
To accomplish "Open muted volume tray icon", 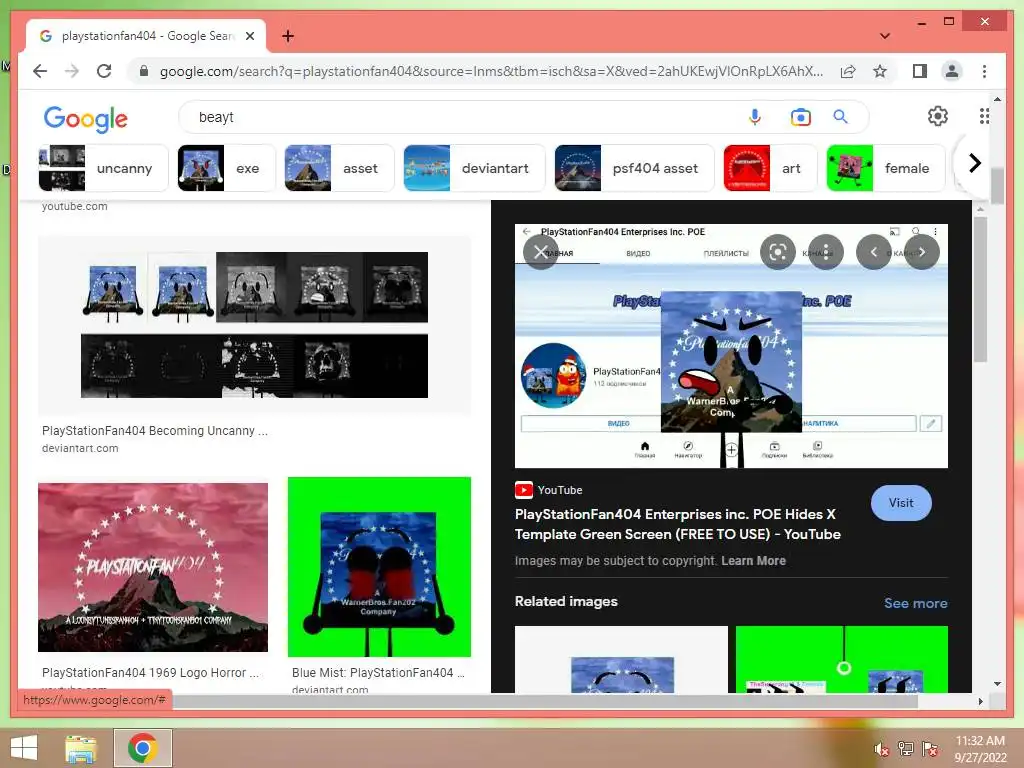I will pyautogui.click(x=882, y=749).
